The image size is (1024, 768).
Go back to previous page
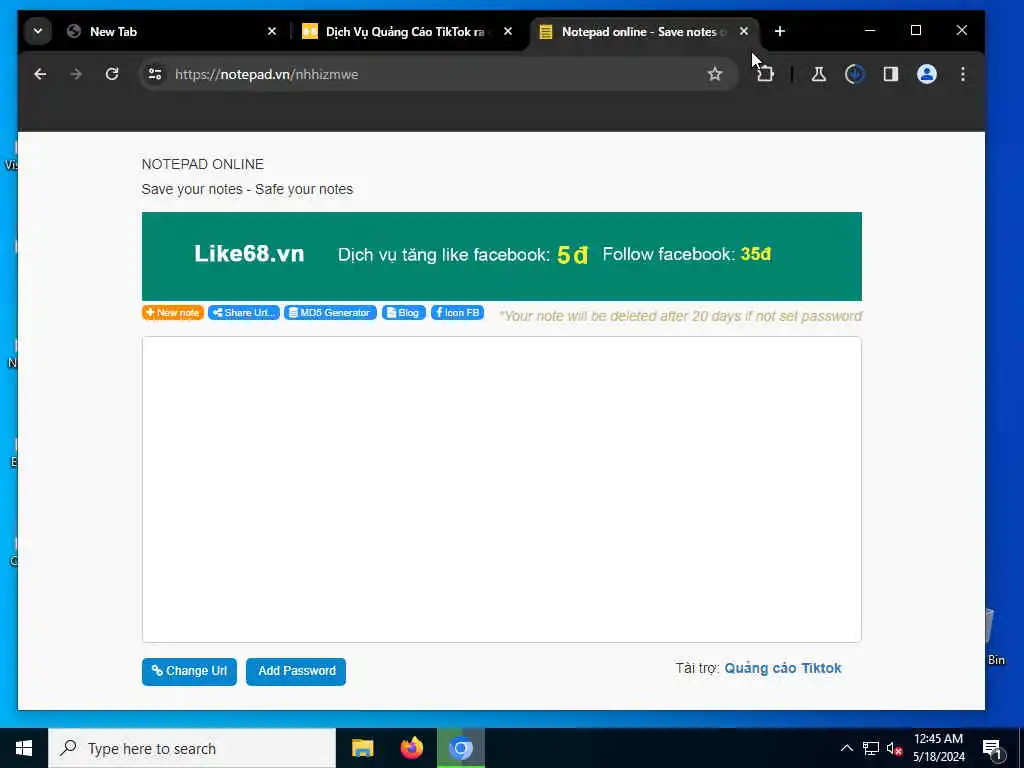[x=40, y=74]
